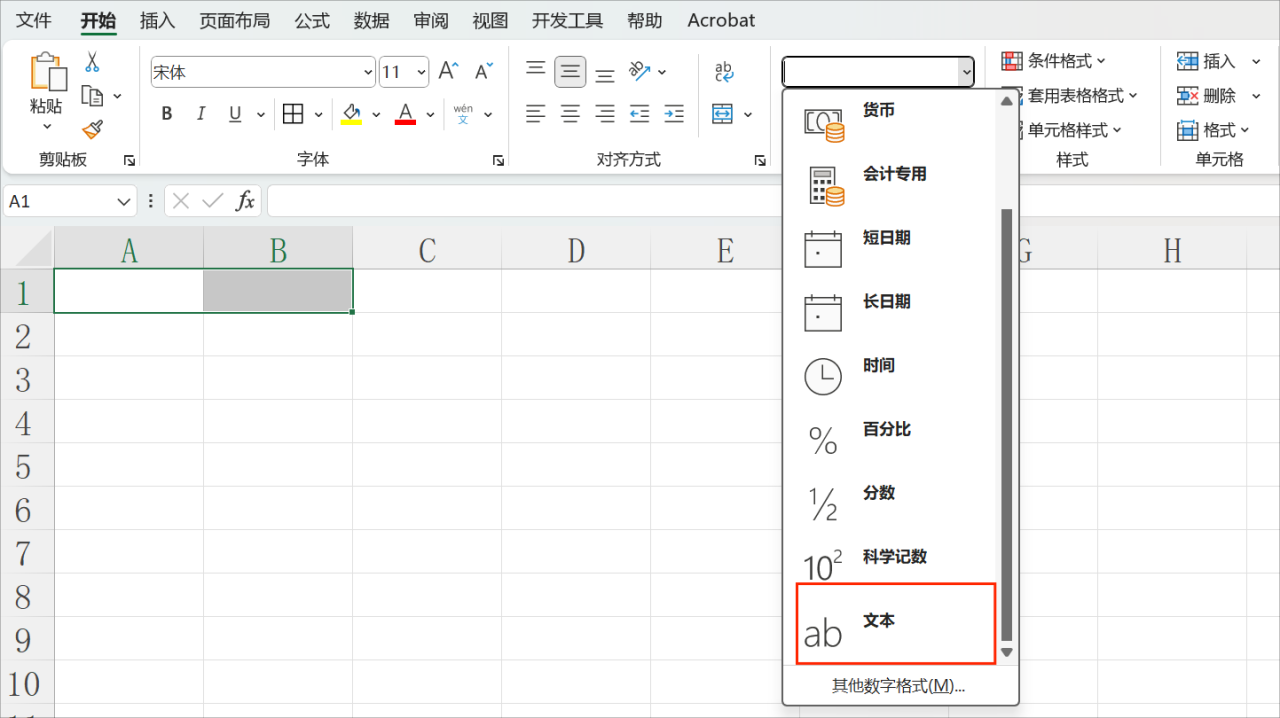Increase indent
Image resolution: width=1280 pixels, height=718 pixels.
674,114
